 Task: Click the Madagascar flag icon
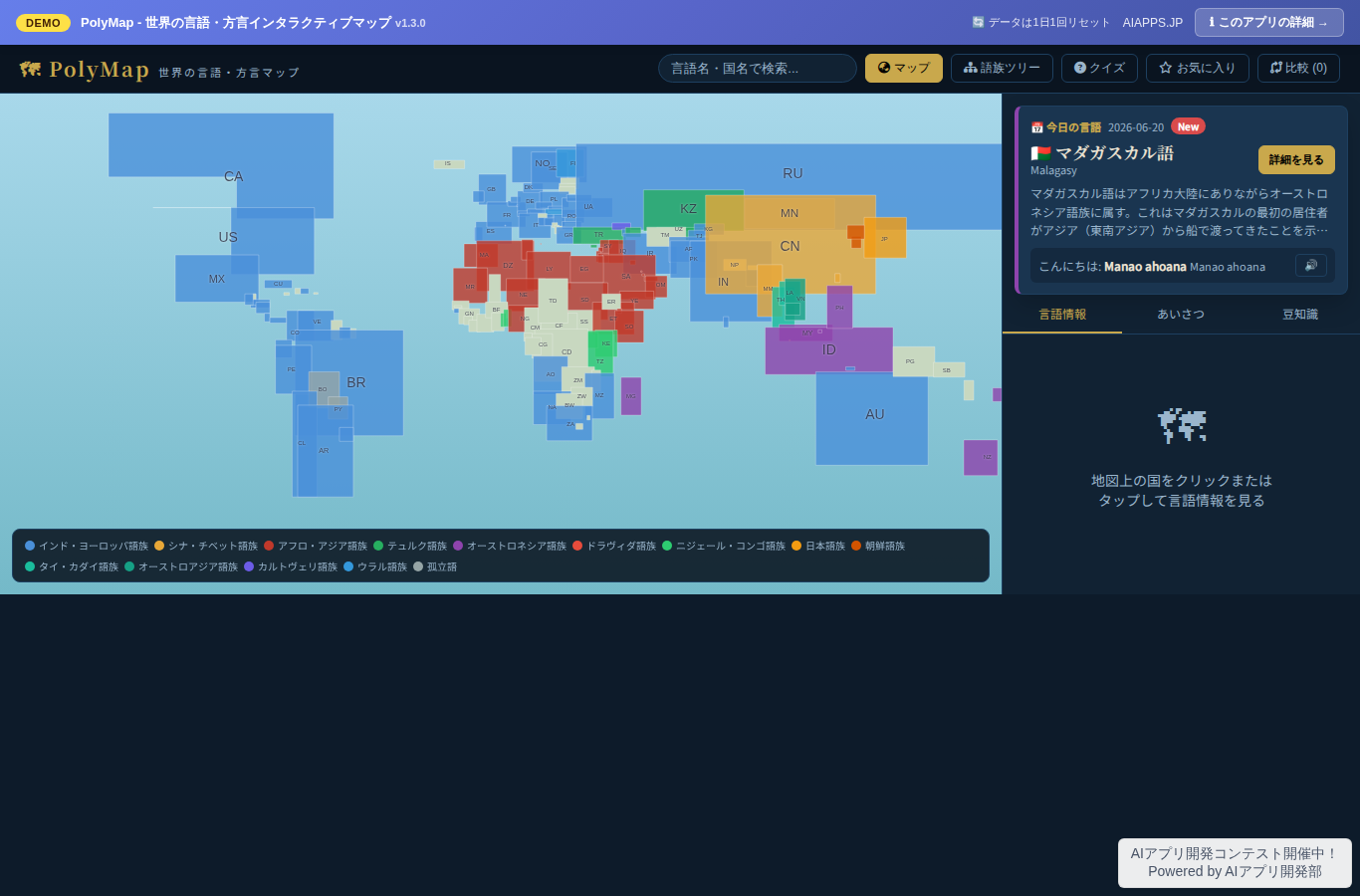point(1040,153)
